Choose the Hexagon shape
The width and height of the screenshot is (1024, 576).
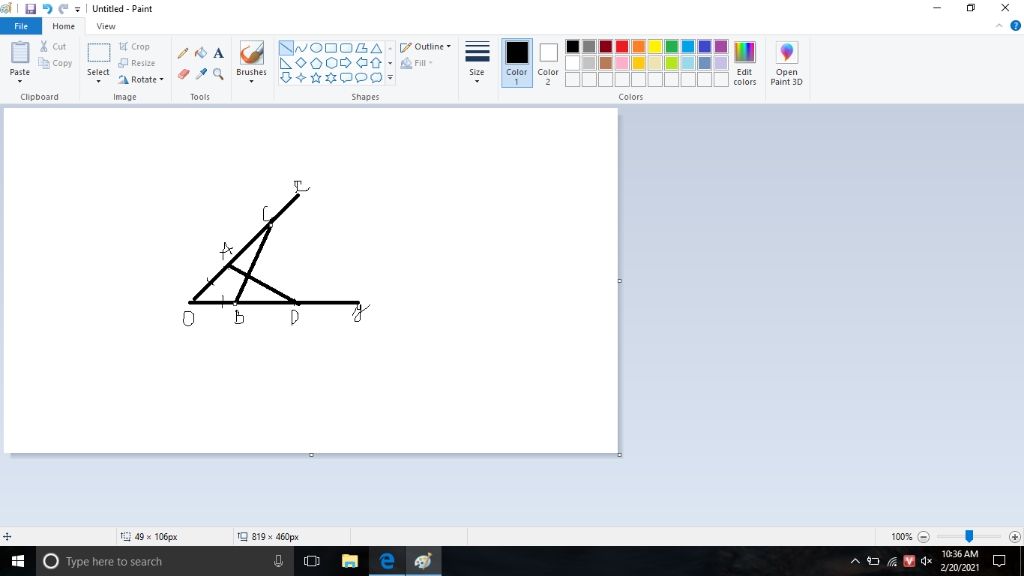coord(331,63)
